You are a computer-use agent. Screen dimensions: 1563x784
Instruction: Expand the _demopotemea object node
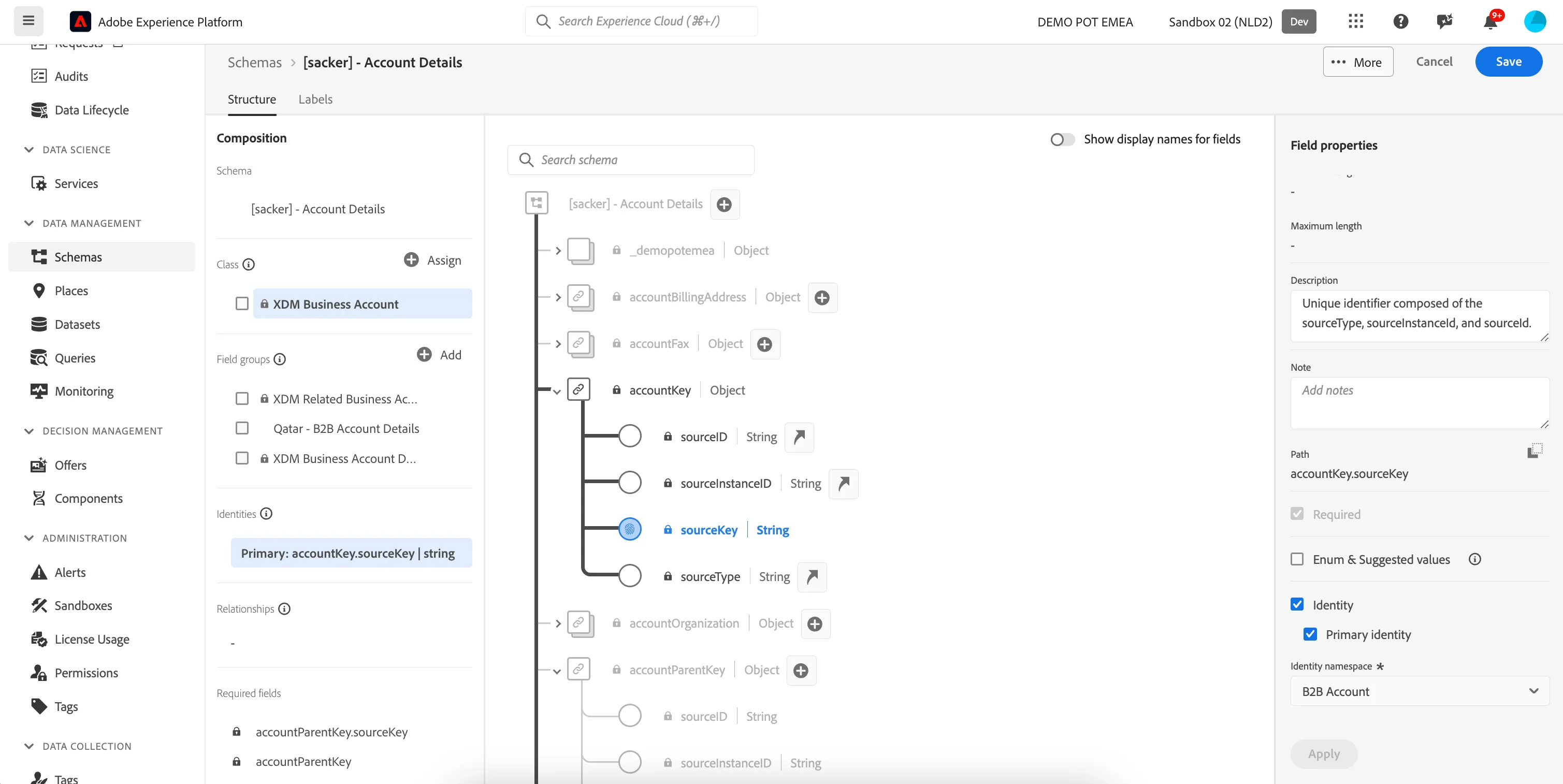(x=558, y=251)
